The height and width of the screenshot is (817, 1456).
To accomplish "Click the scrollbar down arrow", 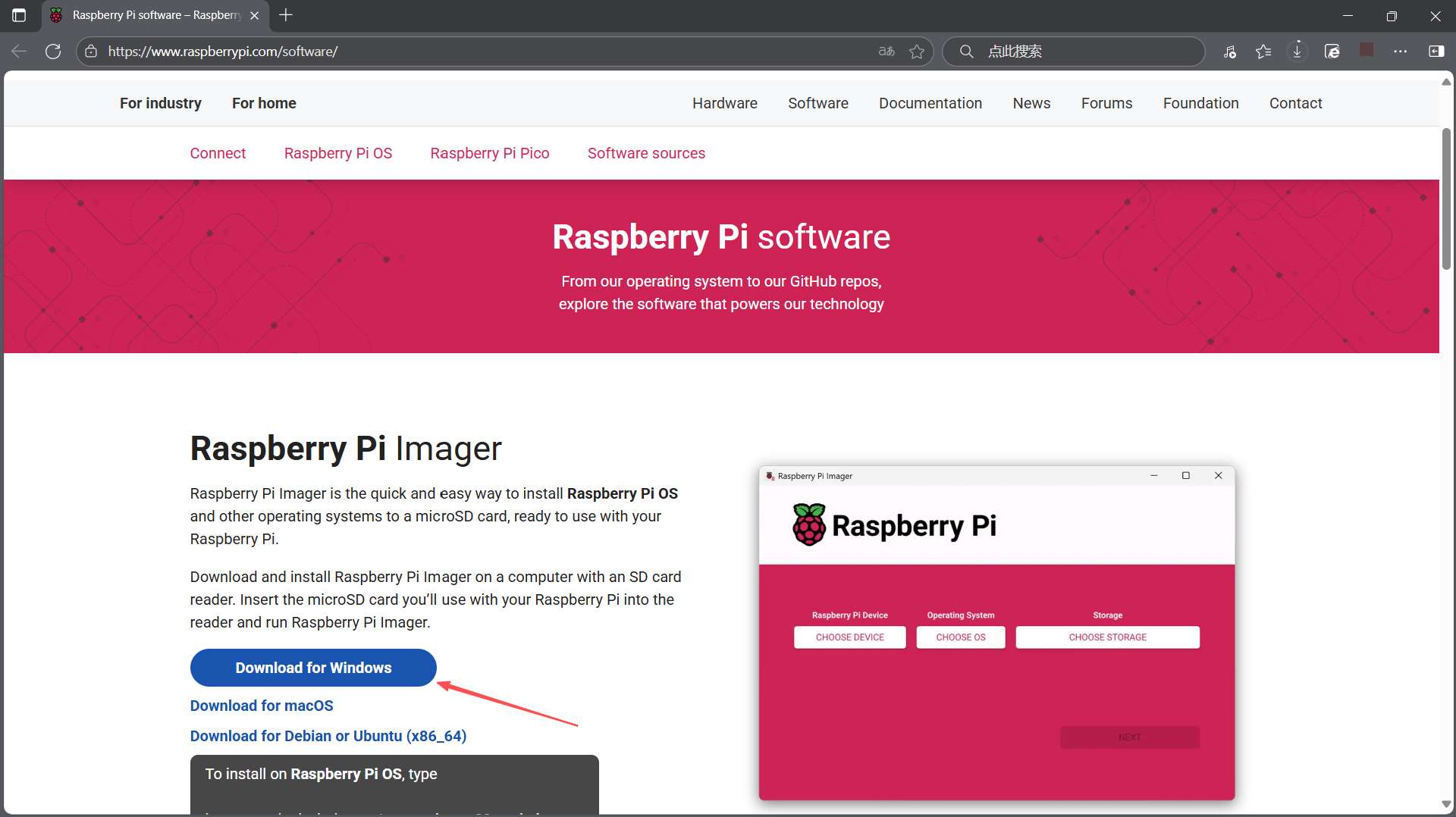I will (1447, 804).
